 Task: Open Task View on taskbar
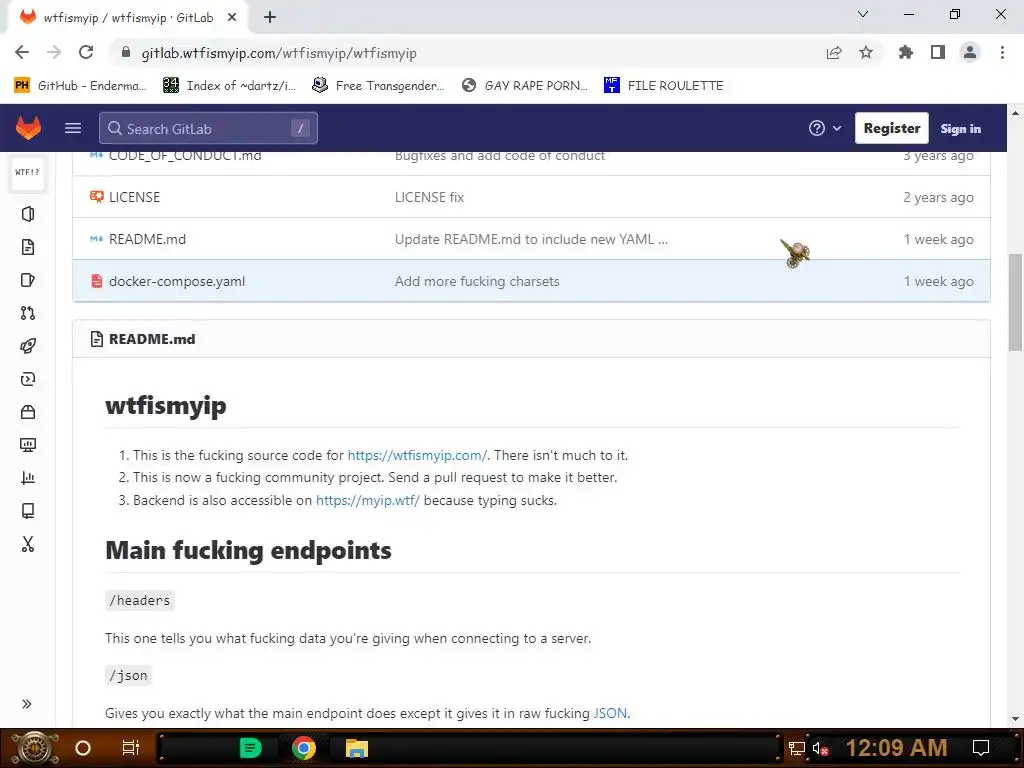point(130,748)
